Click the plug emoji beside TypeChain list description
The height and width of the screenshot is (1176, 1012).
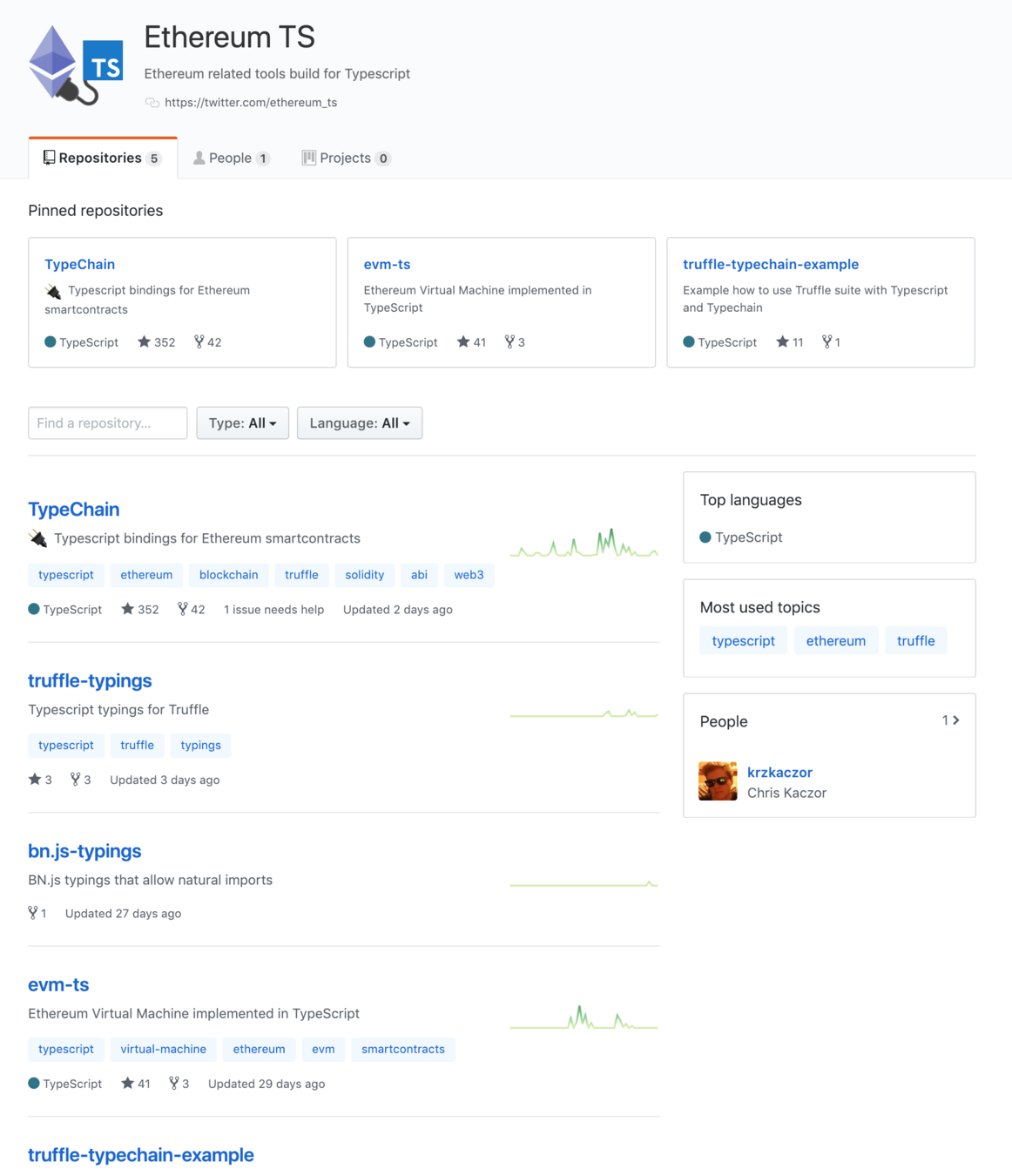point(37,538)
